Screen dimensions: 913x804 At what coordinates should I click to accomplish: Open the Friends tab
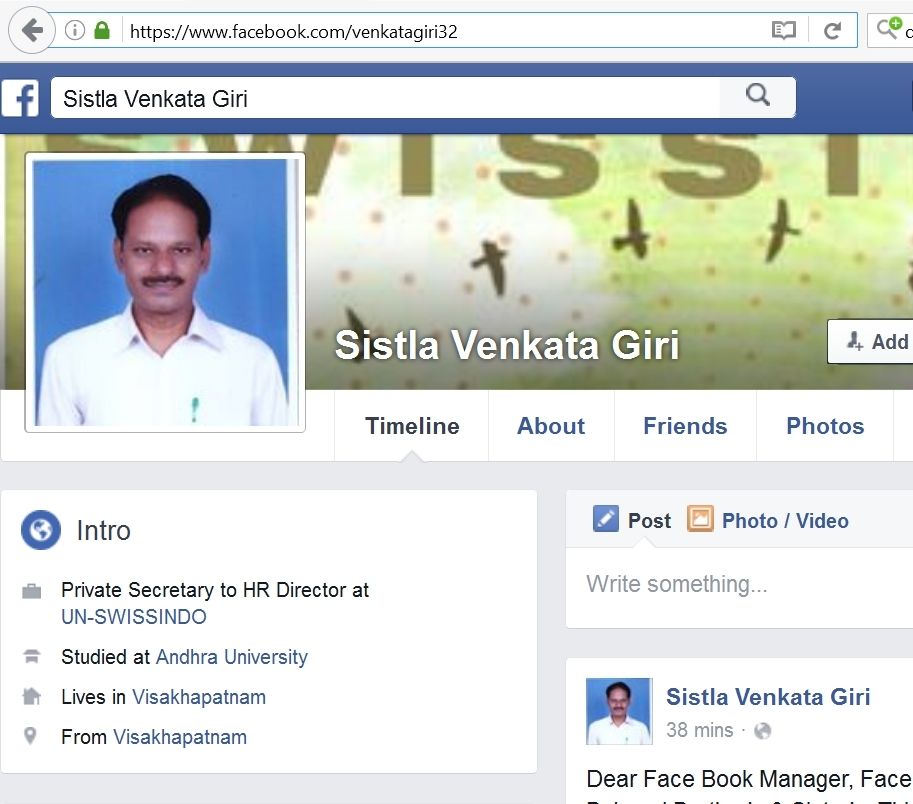[x=685, y=426]
